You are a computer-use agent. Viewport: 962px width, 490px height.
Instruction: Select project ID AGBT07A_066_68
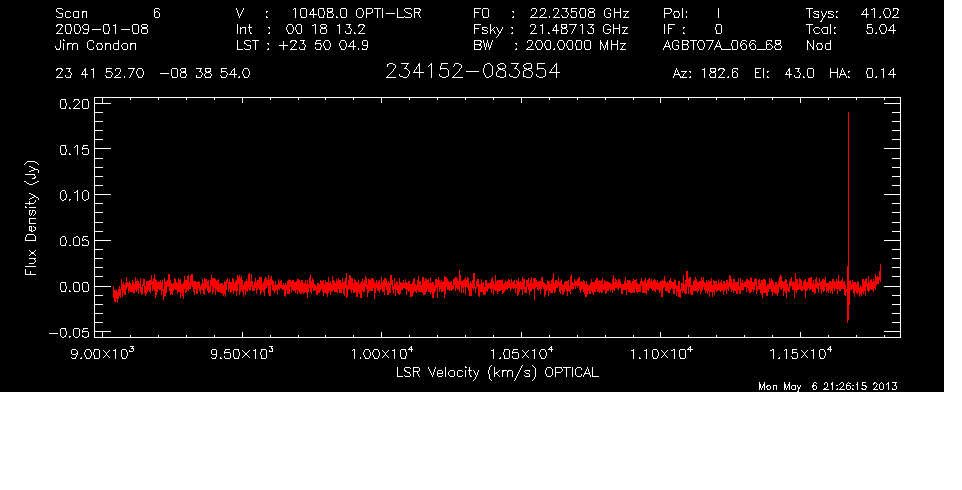(x=722, y=46)
